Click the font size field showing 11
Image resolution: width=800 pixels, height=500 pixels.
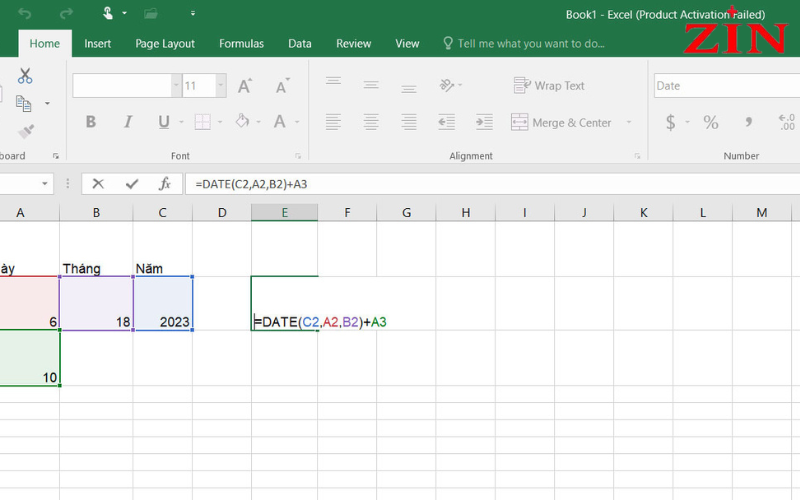(199, 86)
